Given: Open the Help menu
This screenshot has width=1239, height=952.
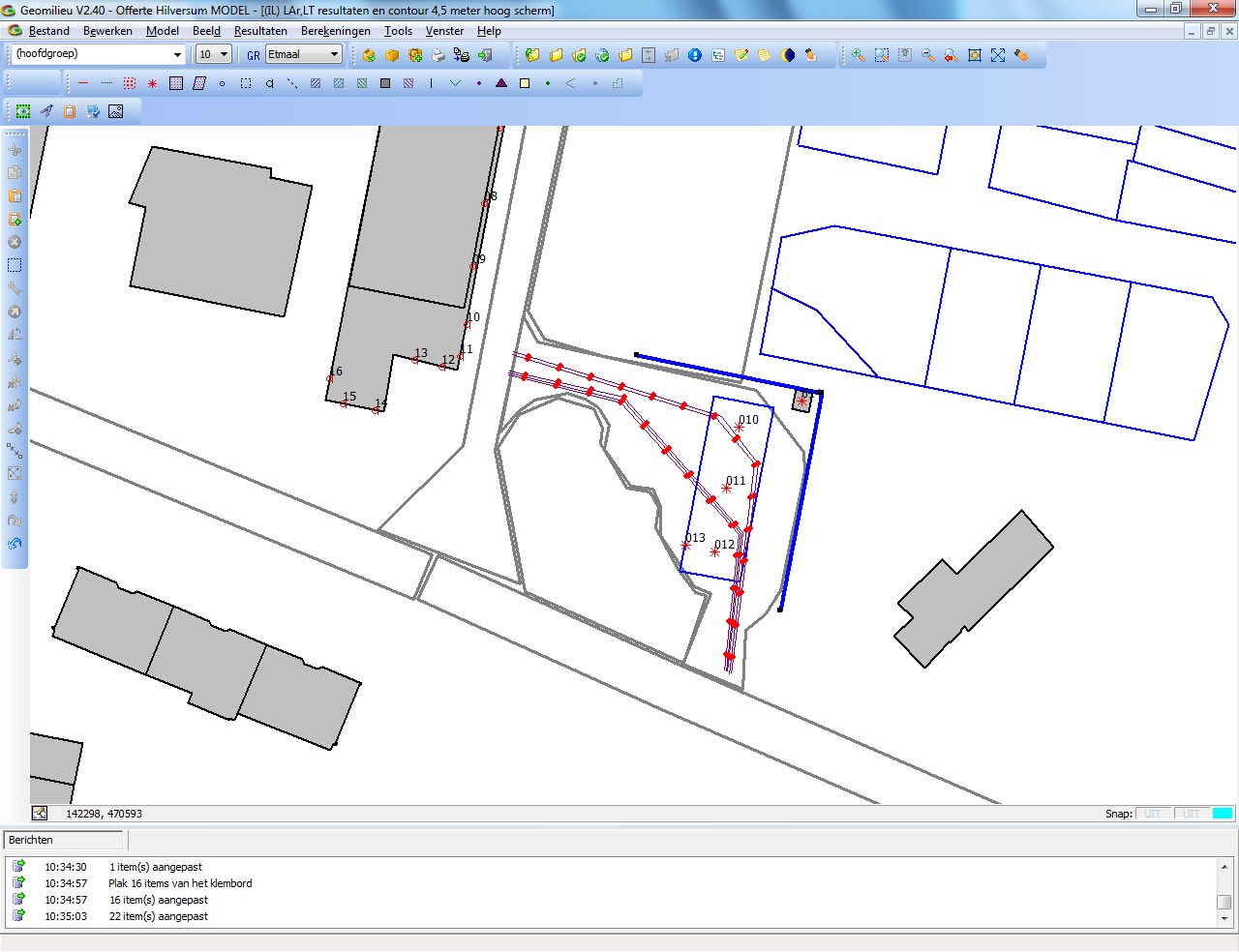Looking at the screenshot, I should (489, 31).
